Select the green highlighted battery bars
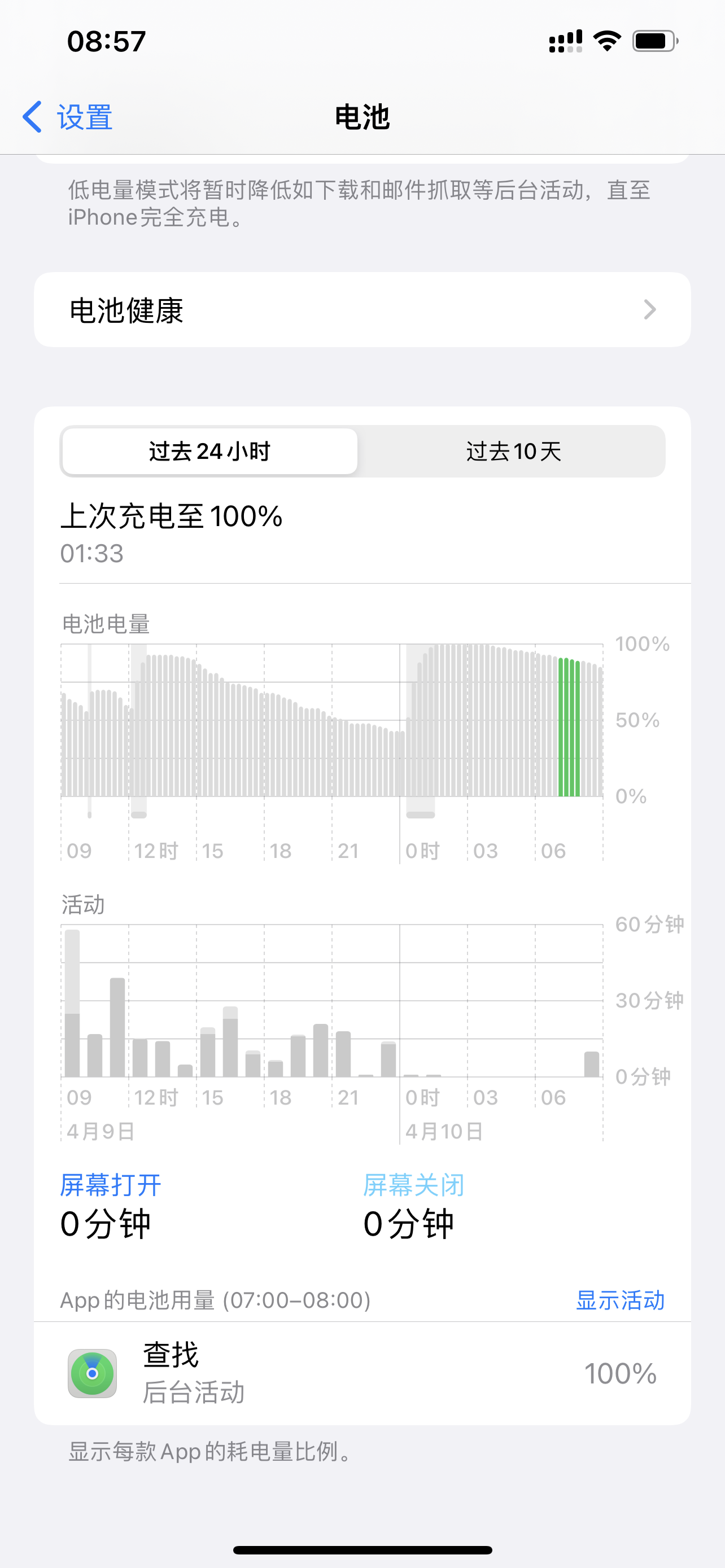Viewport: 725px width, 1568px height. (x=569, y=728)
